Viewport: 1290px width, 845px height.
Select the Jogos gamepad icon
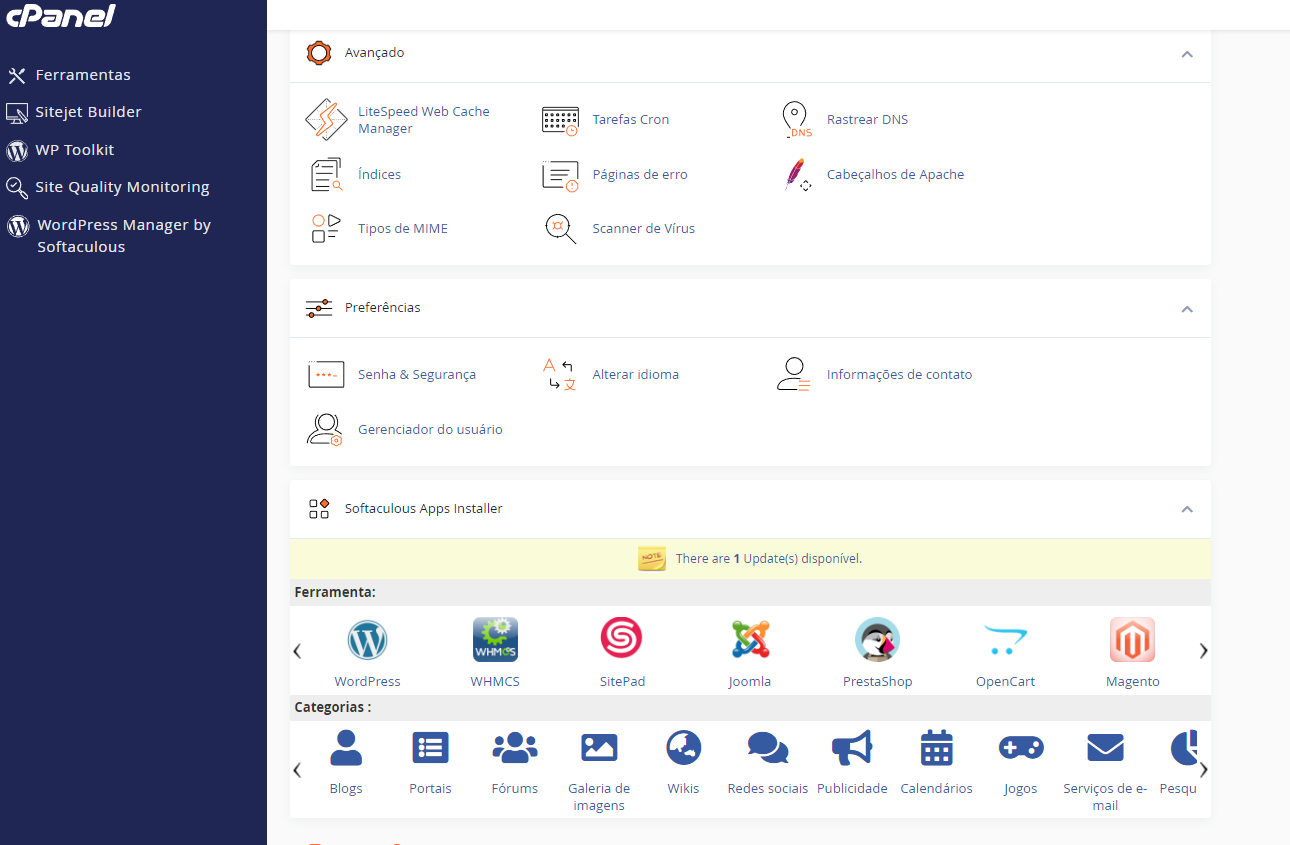1021,747
